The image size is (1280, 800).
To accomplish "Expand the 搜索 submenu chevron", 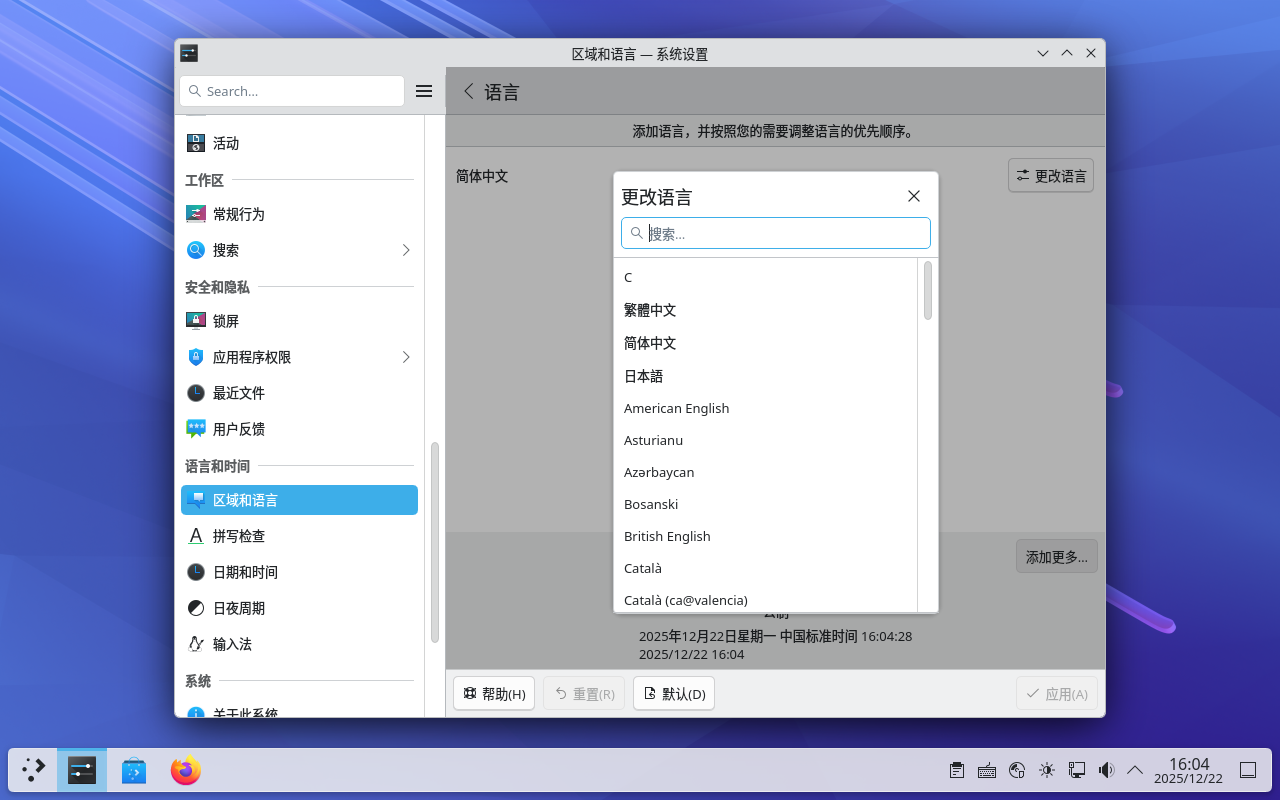I will [x=406, y=250].
